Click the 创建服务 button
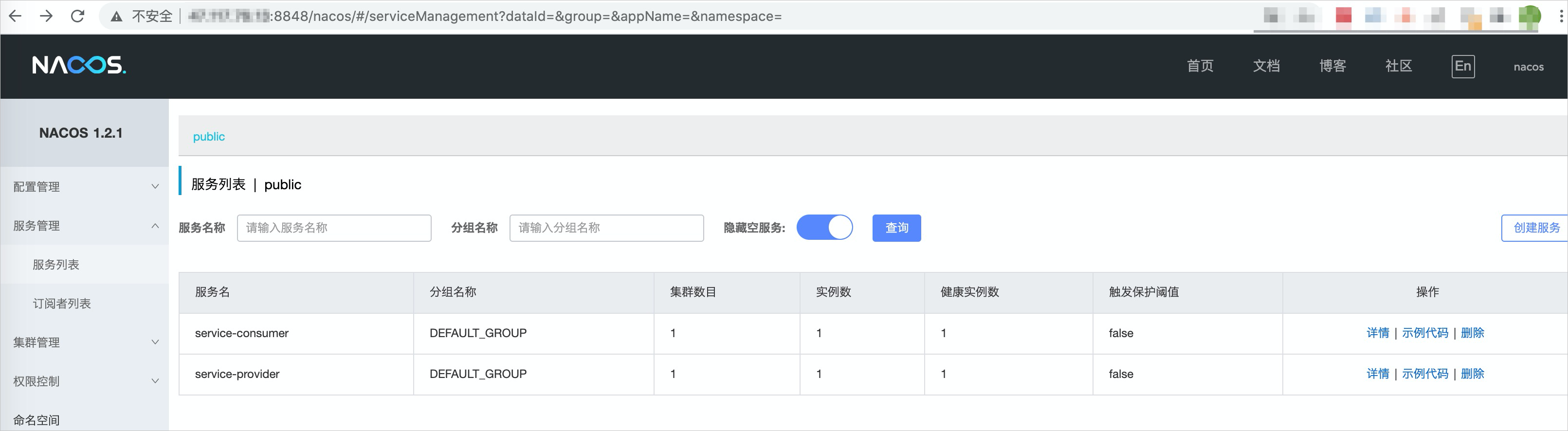The width and height of the screenshot is (1568, 431). (x=1534, y=228)
